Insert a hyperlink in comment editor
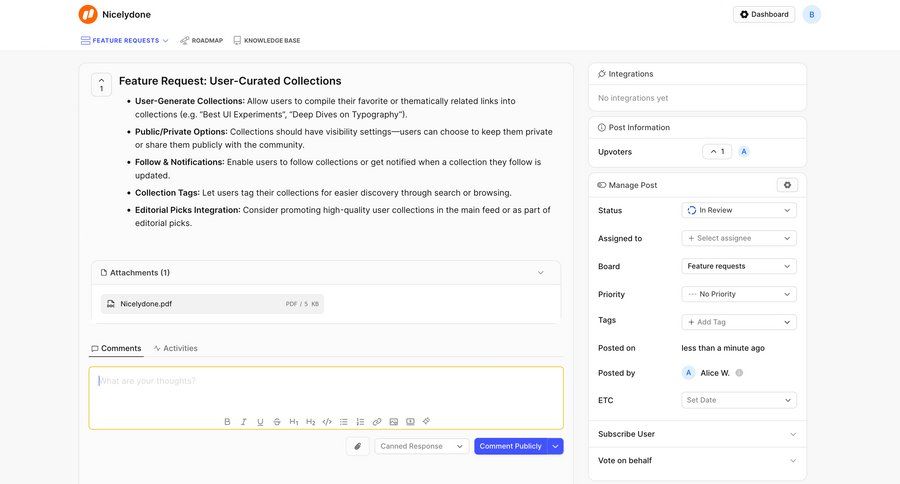This screenshot has width=900, height=484. (x=377, y=422)
